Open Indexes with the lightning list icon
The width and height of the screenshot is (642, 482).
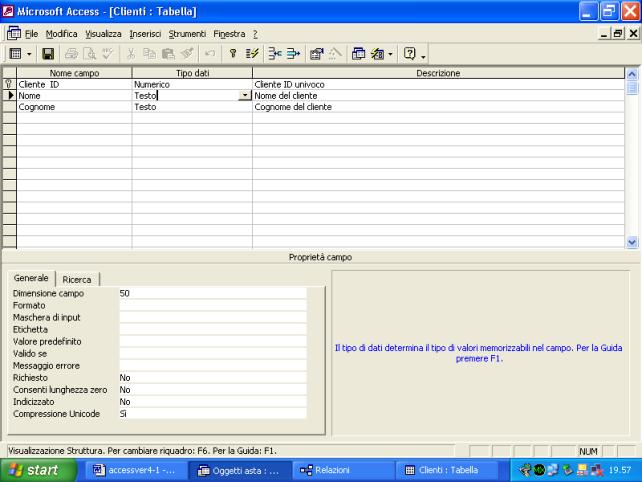(x=252, y=54)
